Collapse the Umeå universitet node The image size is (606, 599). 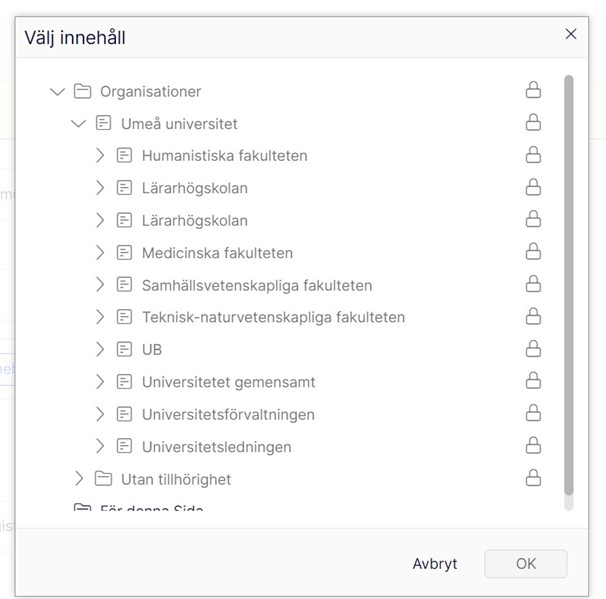click(x=78, y=124)
